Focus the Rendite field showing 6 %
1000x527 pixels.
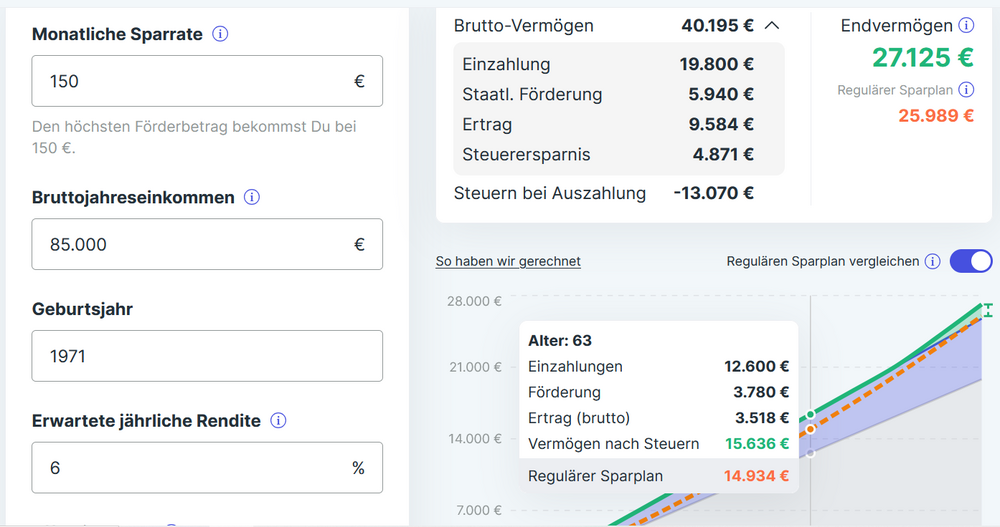(207, 468)
